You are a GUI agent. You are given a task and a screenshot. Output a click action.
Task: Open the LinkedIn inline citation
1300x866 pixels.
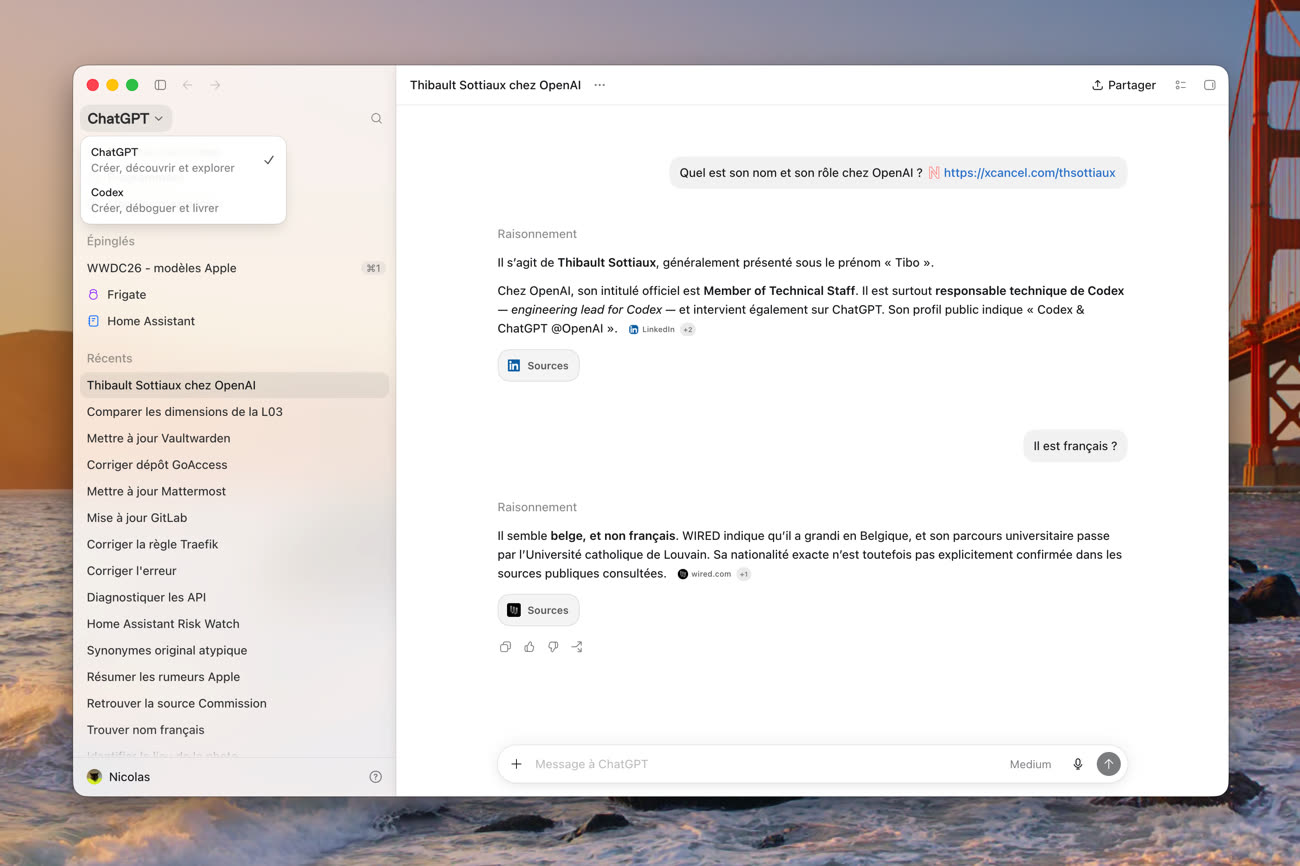[651, 329]
